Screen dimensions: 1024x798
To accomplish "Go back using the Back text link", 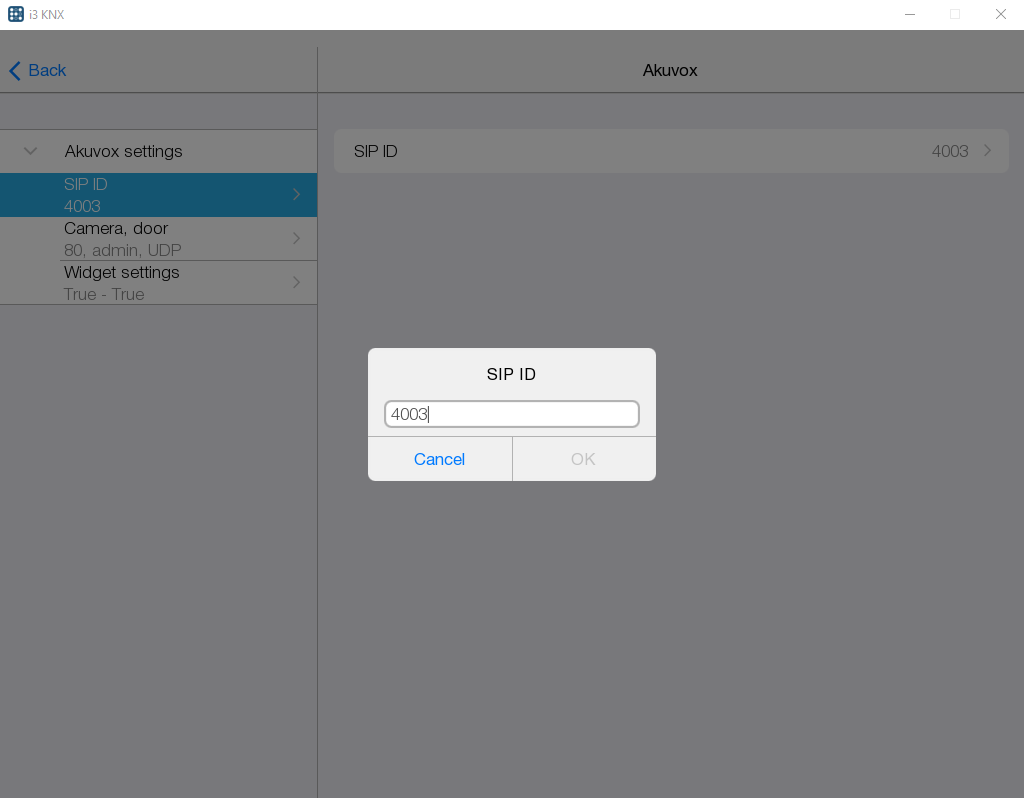I will [47, 71].
